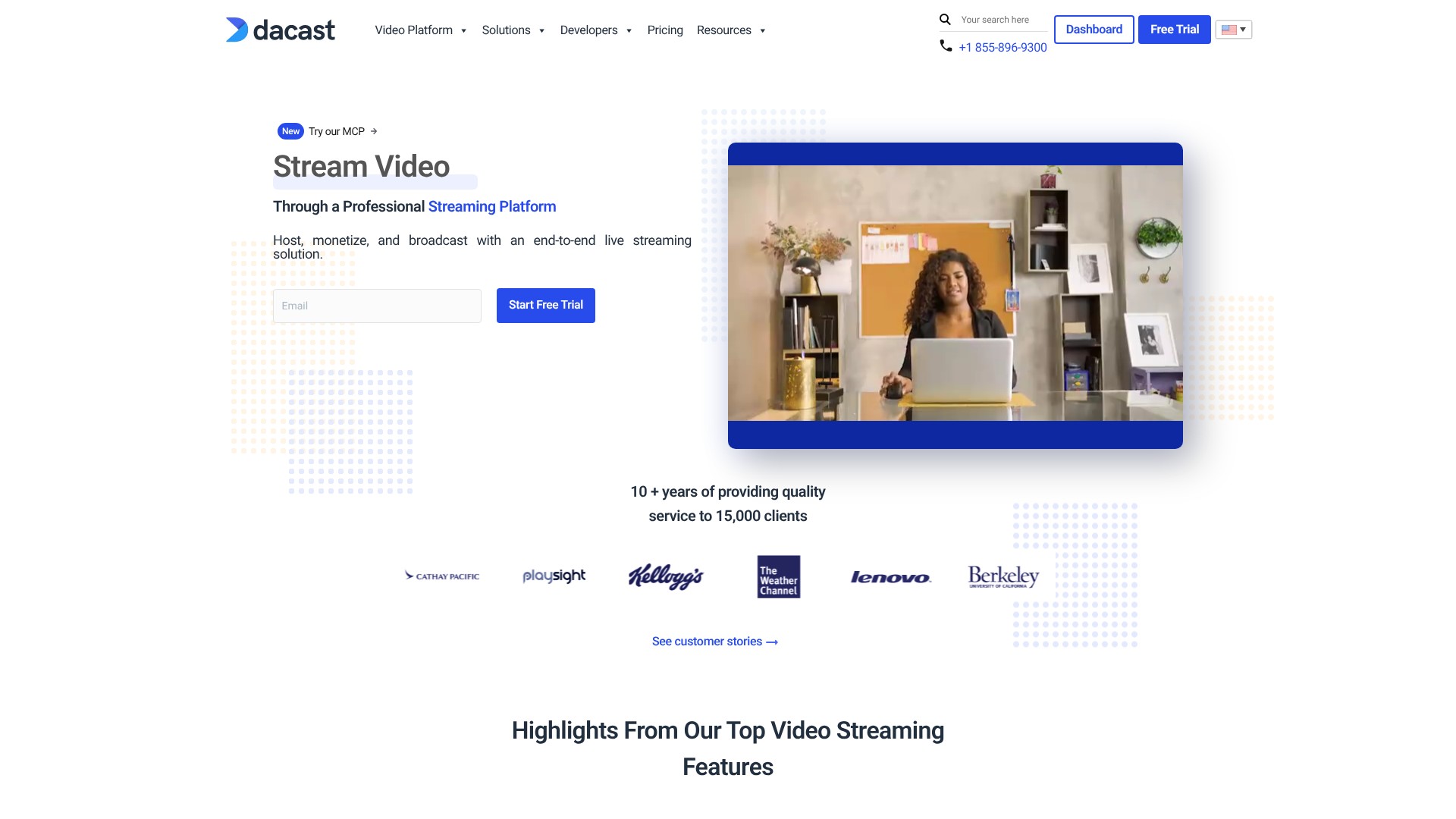Click The Weather Channel logo
Screen dimensions: 1456x819
[x=778, y=577]
